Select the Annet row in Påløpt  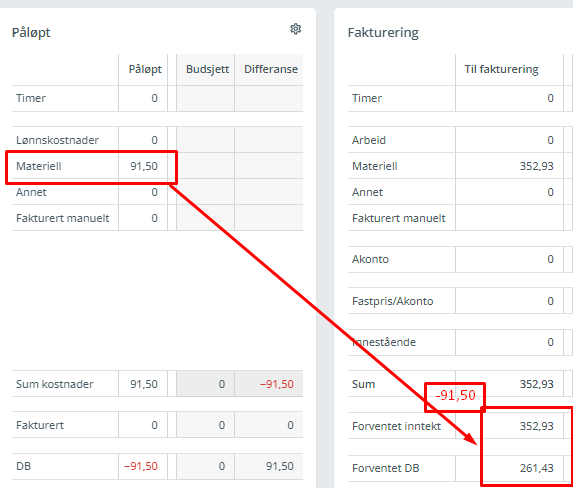click(x=158, y=192)
